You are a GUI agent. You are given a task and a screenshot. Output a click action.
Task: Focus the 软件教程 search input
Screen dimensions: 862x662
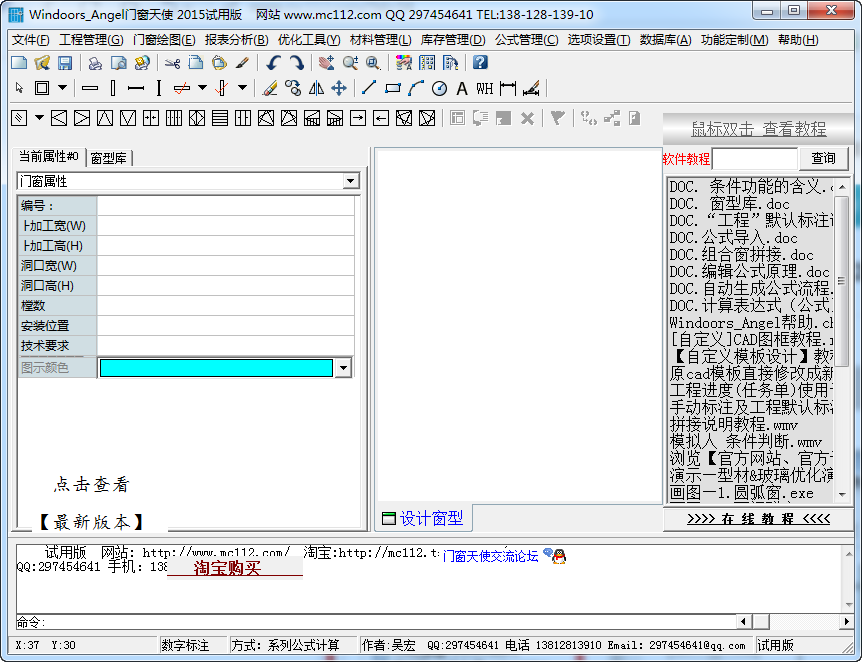(755, 159)
